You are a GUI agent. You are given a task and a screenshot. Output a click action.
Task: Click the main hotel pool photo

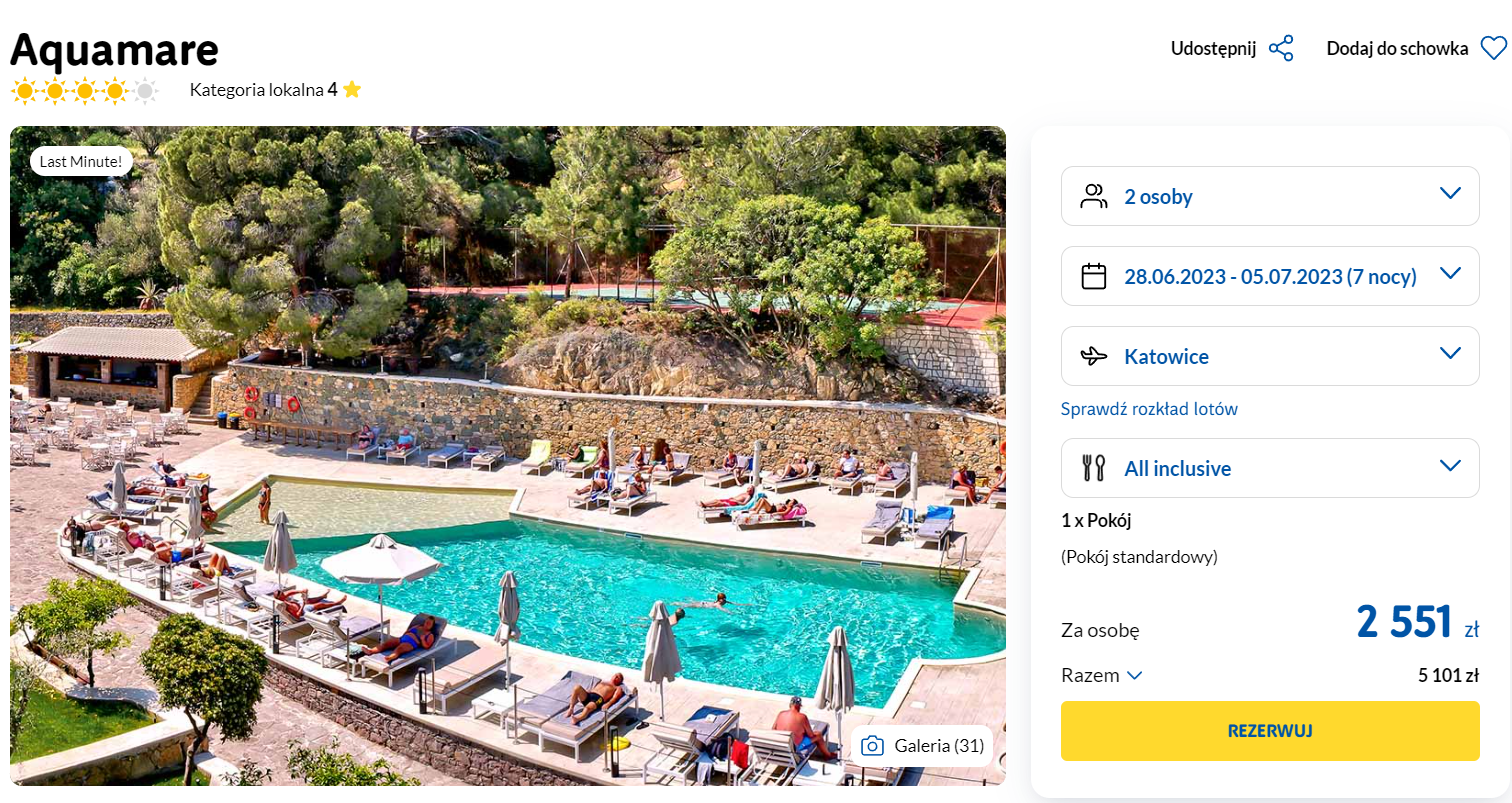tap(508, 456)
